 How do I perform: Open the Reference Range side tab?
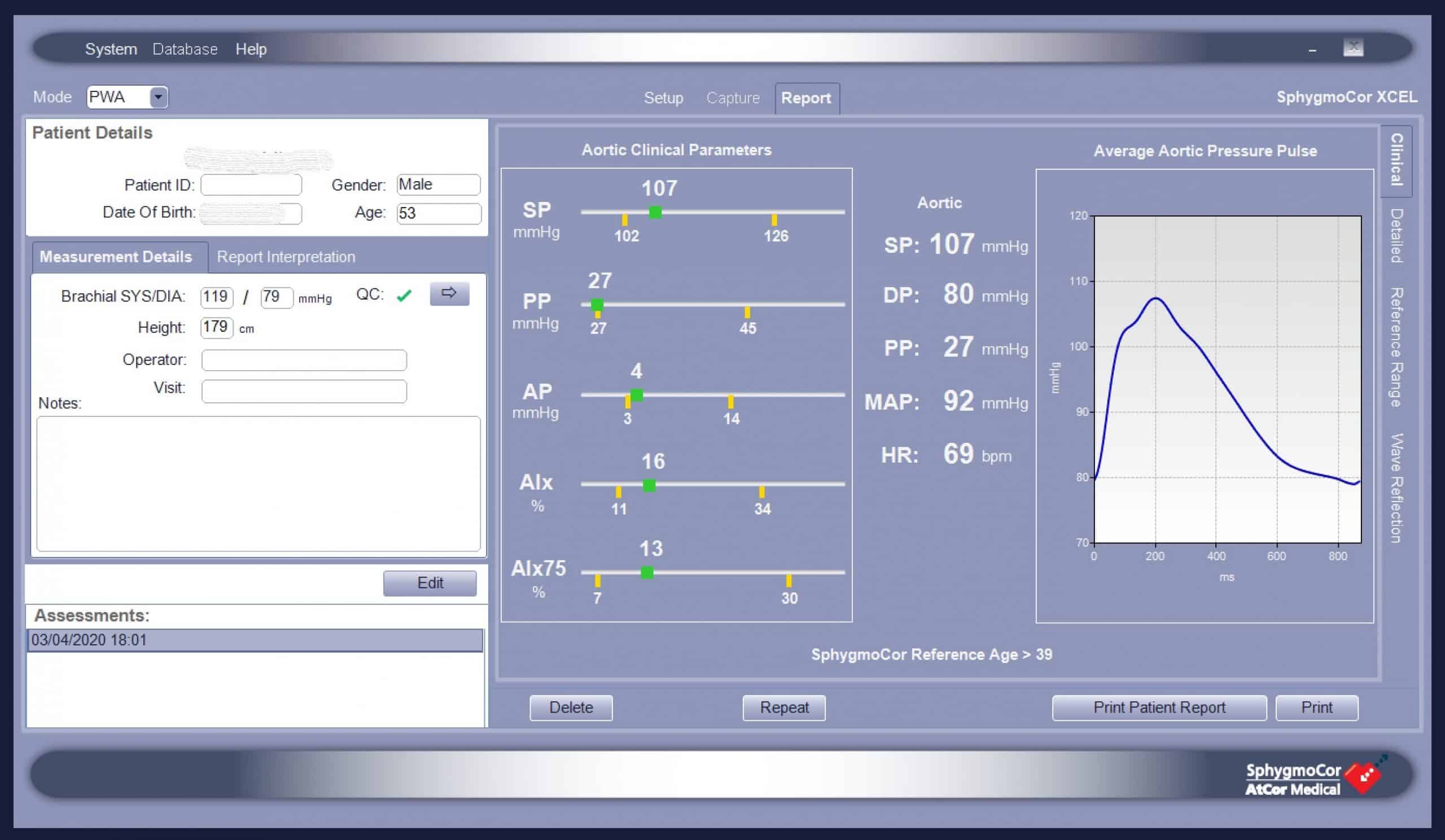[1396, 348]
